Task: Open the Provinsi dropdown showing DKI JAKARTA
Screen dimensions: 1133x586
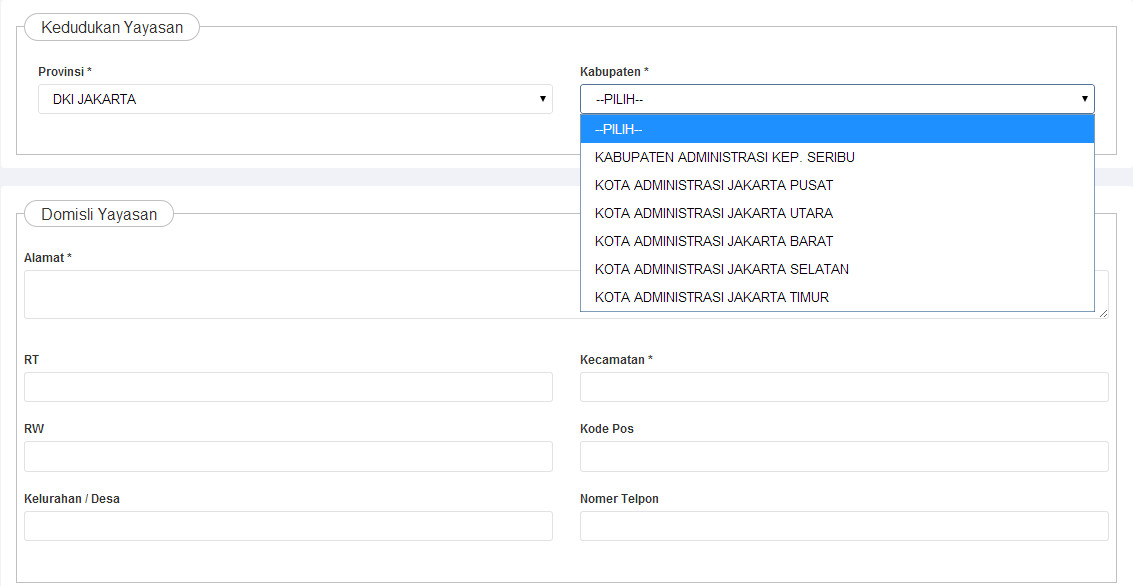Action: 295,99
